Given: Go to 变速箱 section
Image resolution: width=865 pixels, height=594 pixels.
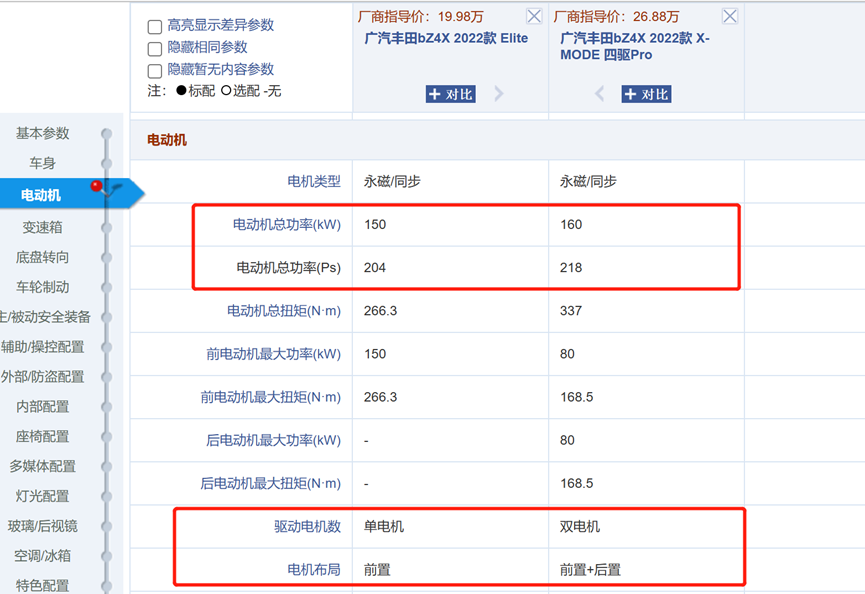Looking at the screenshot, I should click(x=42, y=227).
